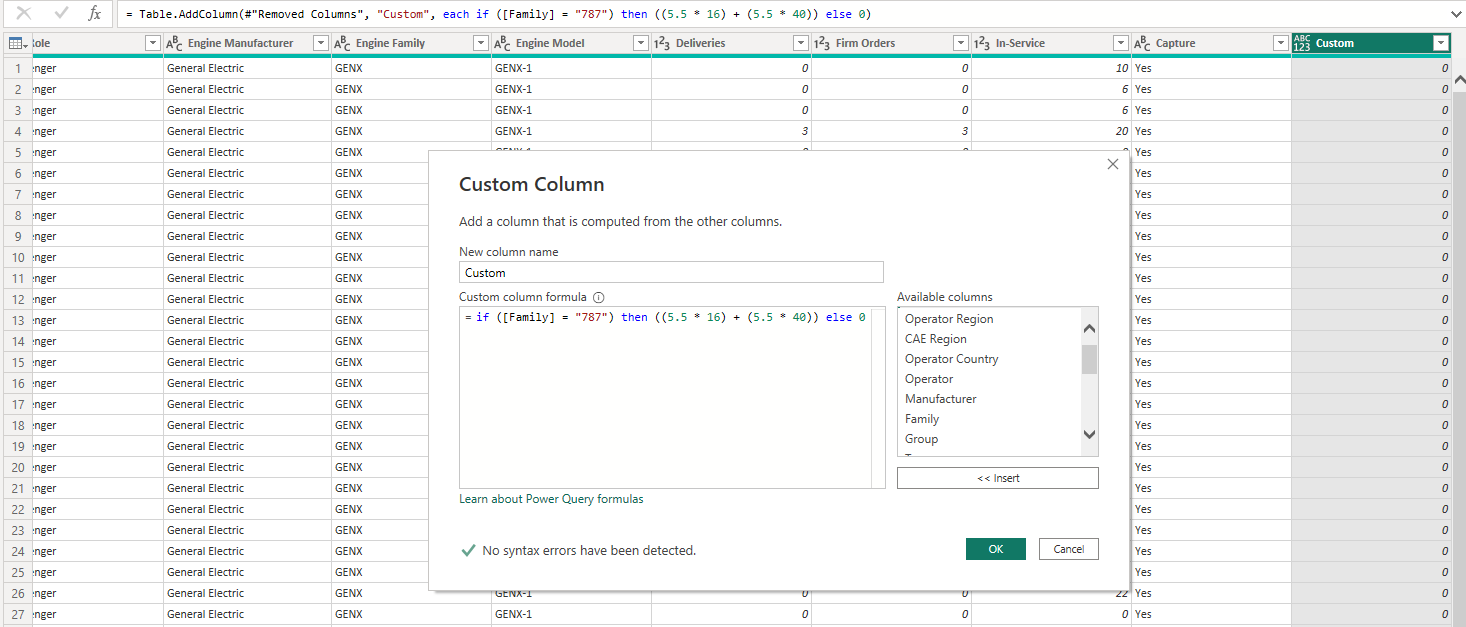Click the table icon in the header corner
Viewport: 1466px width, 627px height.
16,43
